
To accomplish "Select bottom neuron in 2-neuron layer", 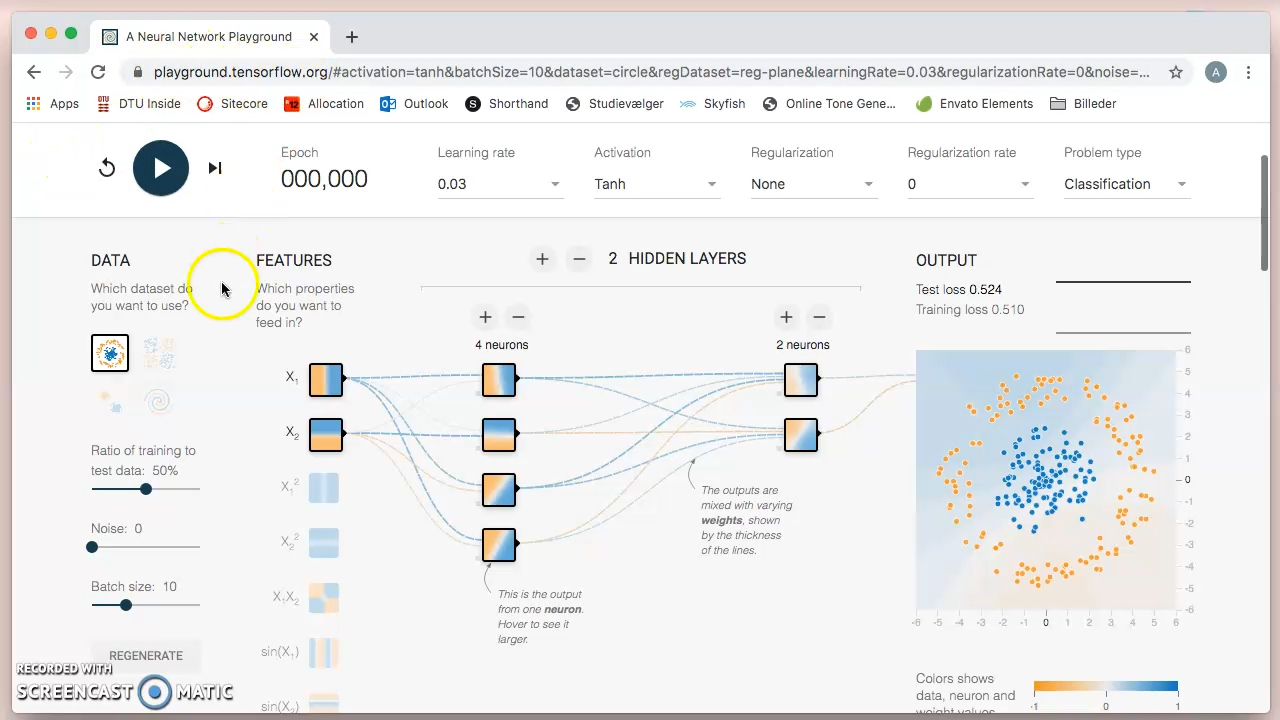I will (x=800, y=435).
